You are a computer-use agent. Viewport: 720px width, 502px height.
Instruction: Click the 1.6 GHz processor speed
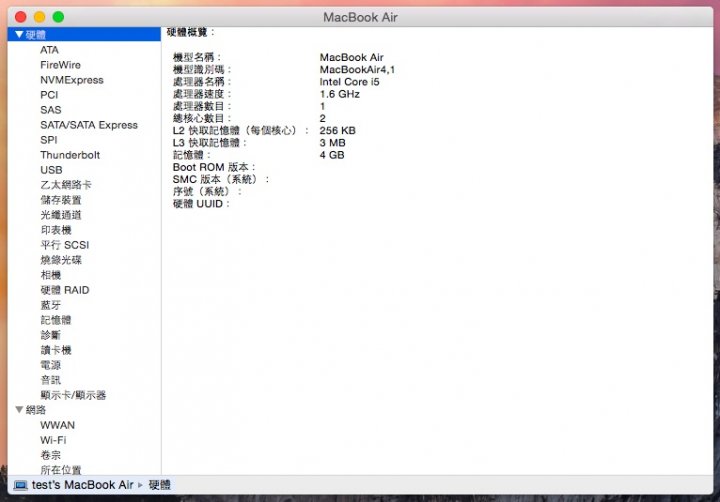pos(339,94)
